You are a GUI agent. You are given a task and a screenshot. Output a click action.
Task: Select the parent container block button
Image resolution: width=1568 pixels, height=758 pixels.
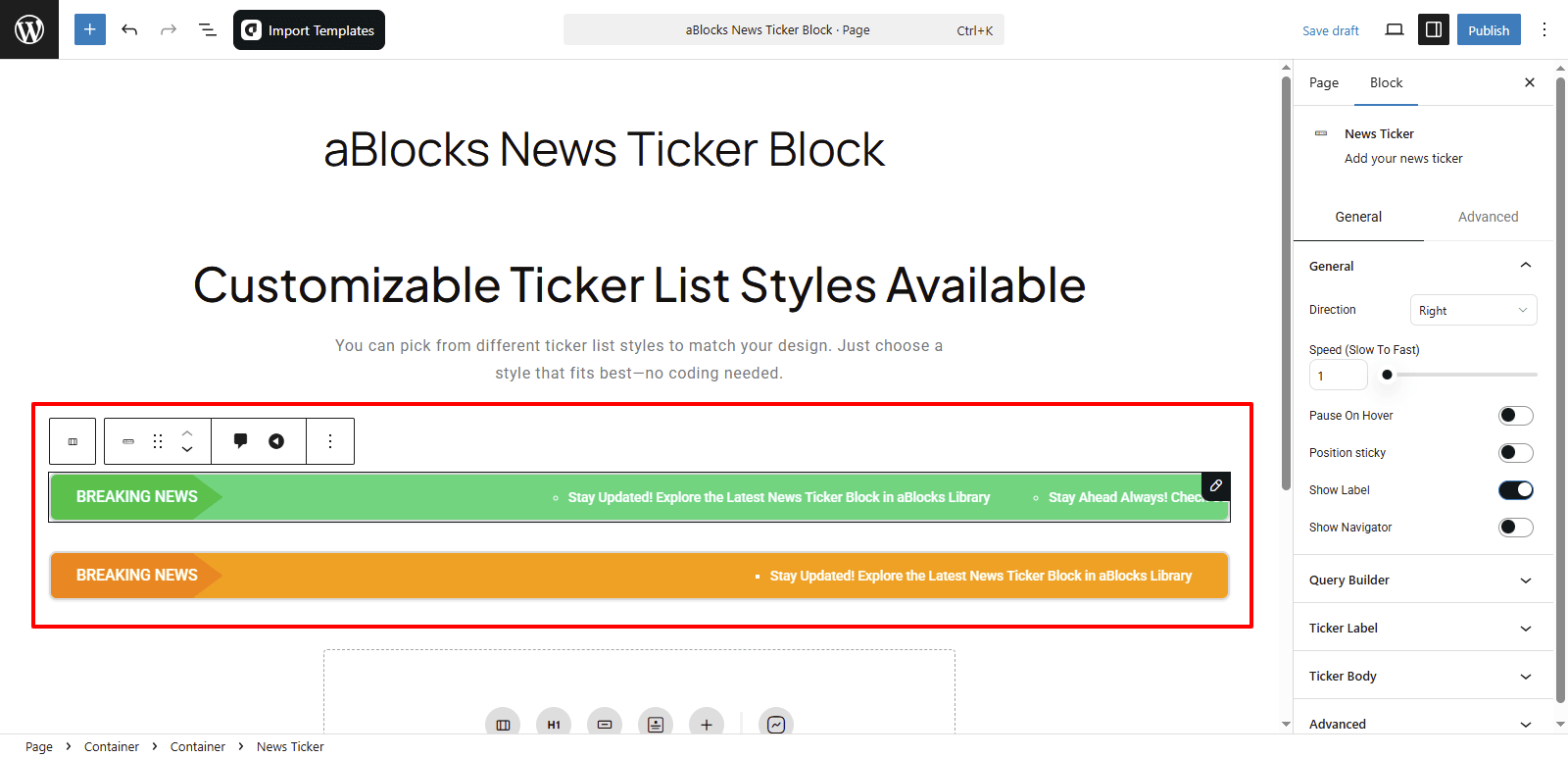(73, 441)
